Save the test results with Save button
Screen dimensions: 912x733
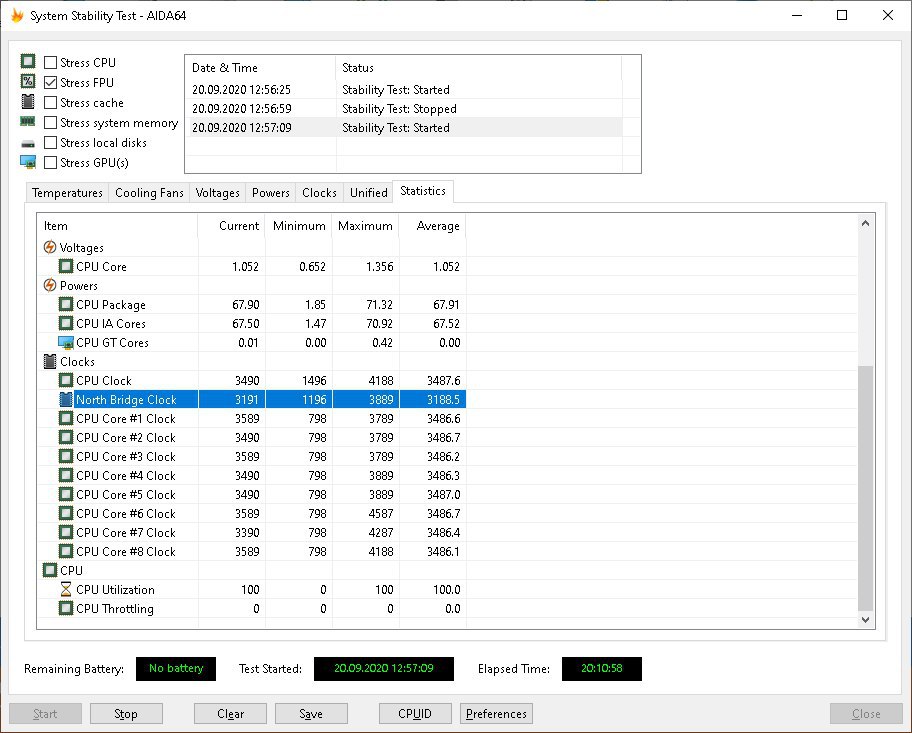point(311,714)
